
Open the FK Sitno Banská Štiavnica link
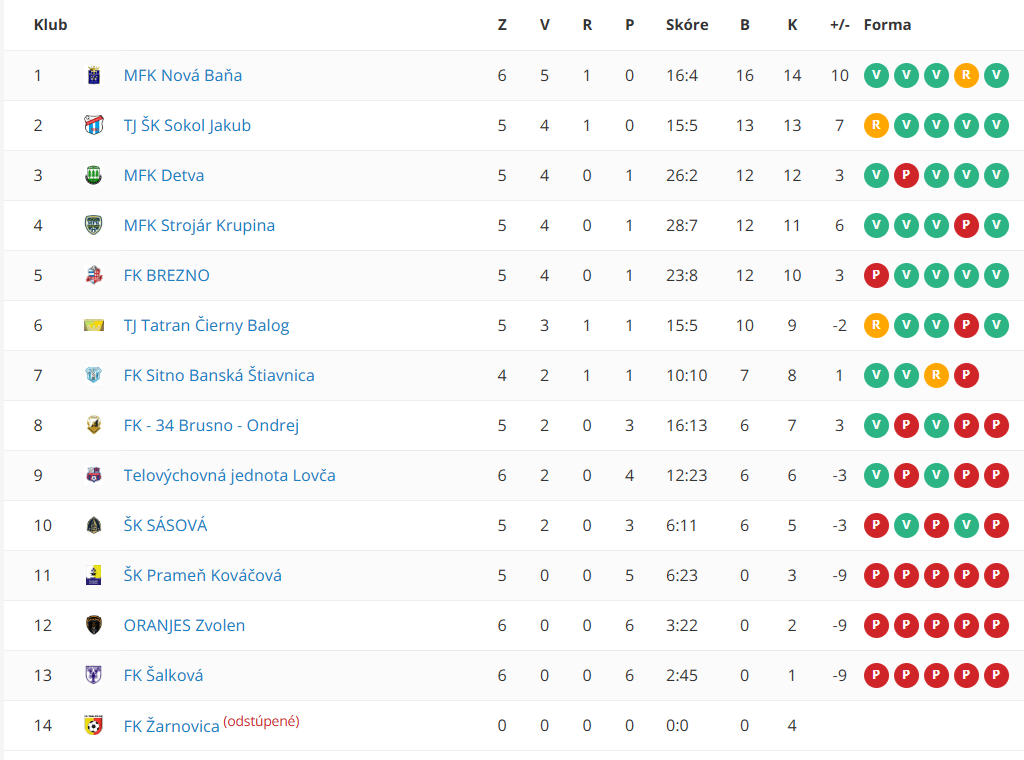pyautogui.click(x=219, y=375)
